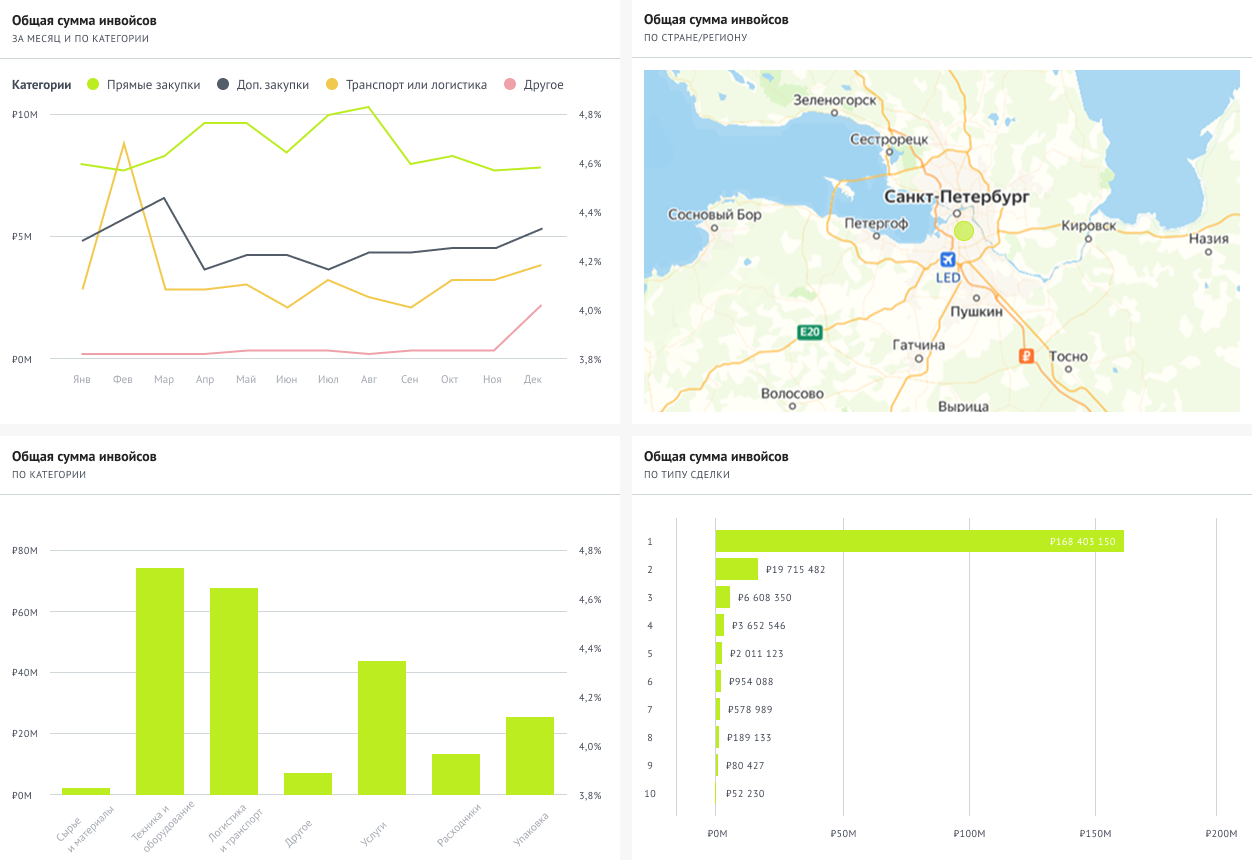Select the Техника и оборудование bar
The width and height of the screenshot is (1252, 861).
point(160,681)
